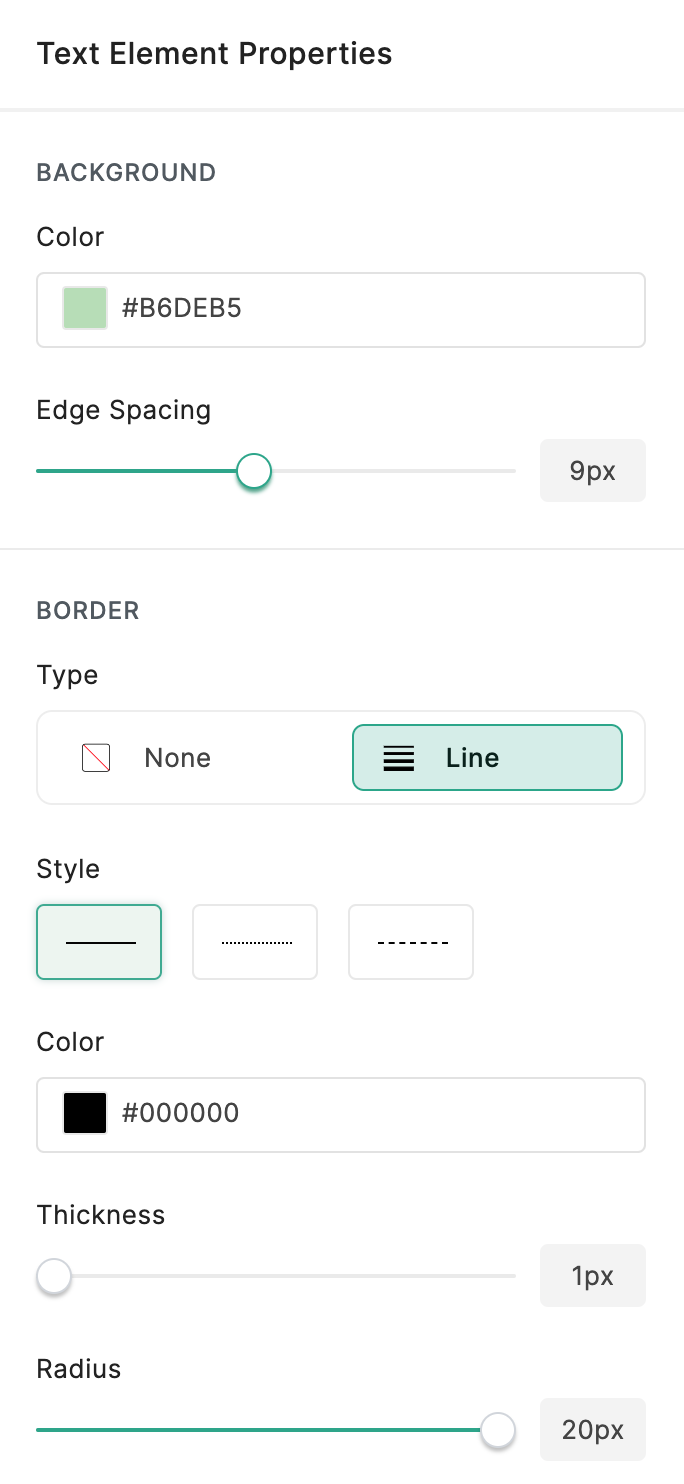This screenshot has width=684, height=1484.
Task: Click the None border slash icon
Action: click(96, 758)
